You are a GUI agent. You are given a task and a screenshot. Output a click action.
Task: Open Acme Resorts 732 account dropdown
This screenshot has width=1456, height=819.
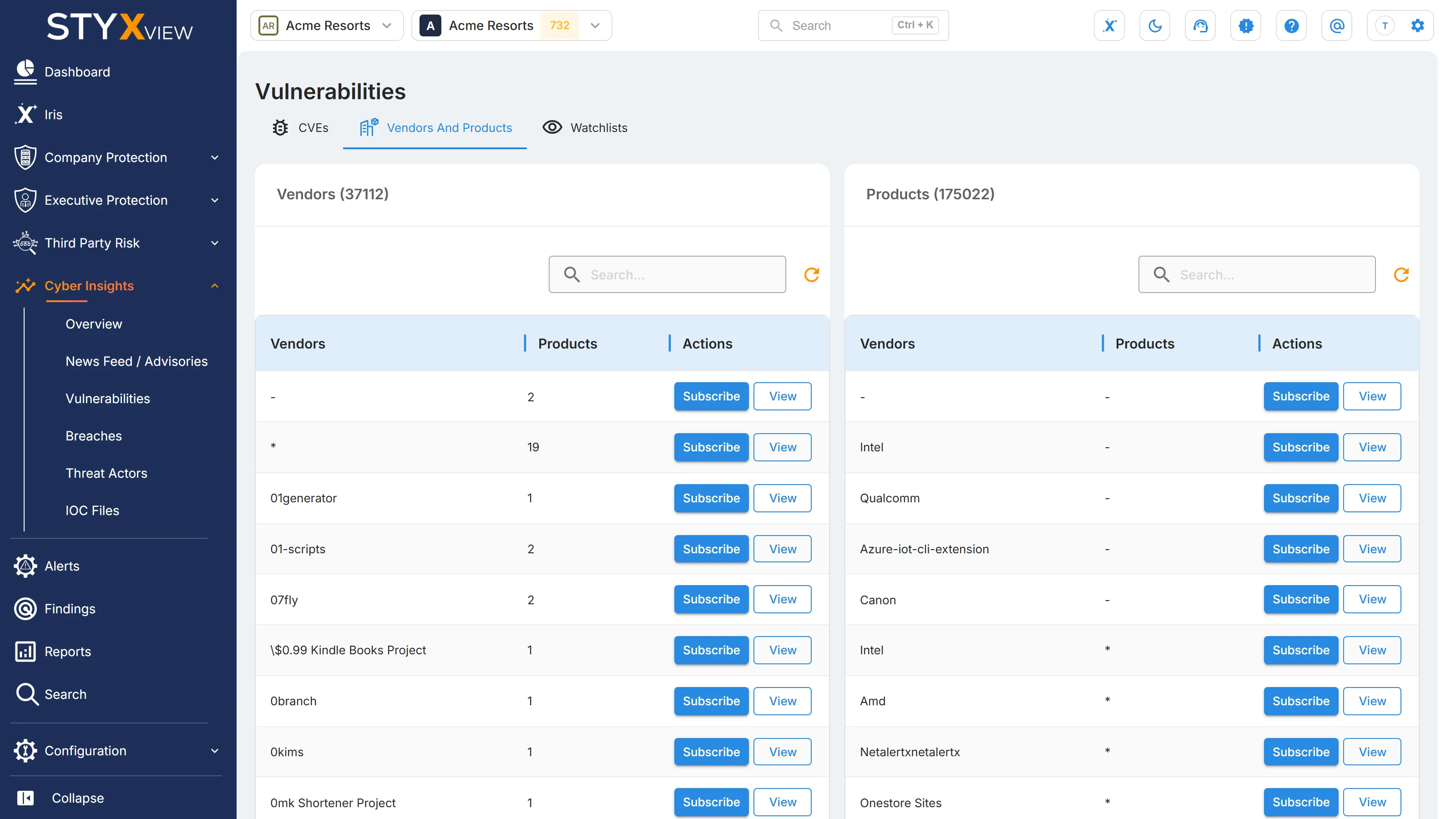click(511, 25)
